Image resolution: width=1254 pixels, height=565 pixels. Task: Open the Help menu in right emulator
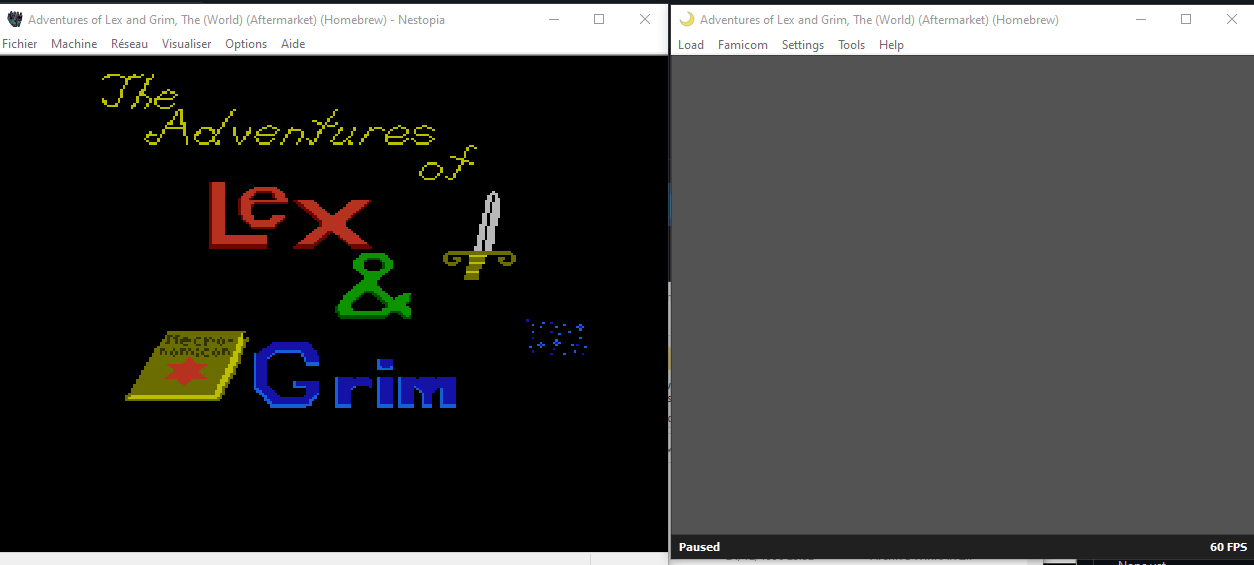click(x=891, y=45)
